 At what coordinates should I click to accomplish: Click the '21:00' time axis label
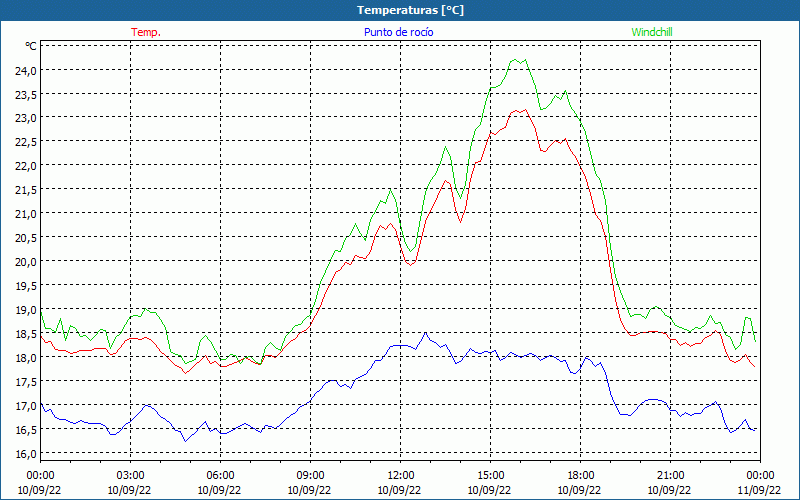670,476
